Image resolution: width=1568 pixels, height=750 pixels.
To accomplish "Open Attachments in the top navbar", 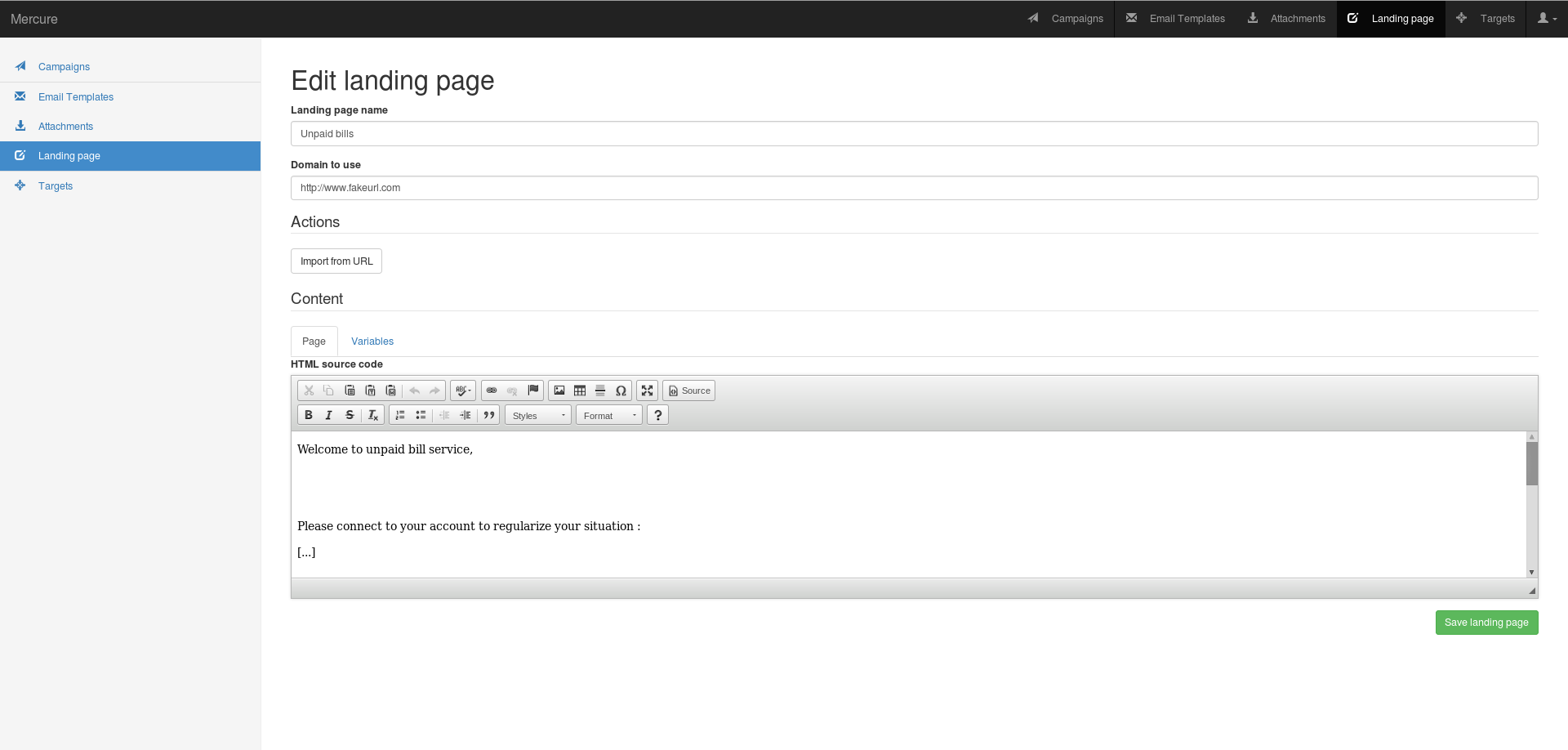I will (x=1286, y=19).
